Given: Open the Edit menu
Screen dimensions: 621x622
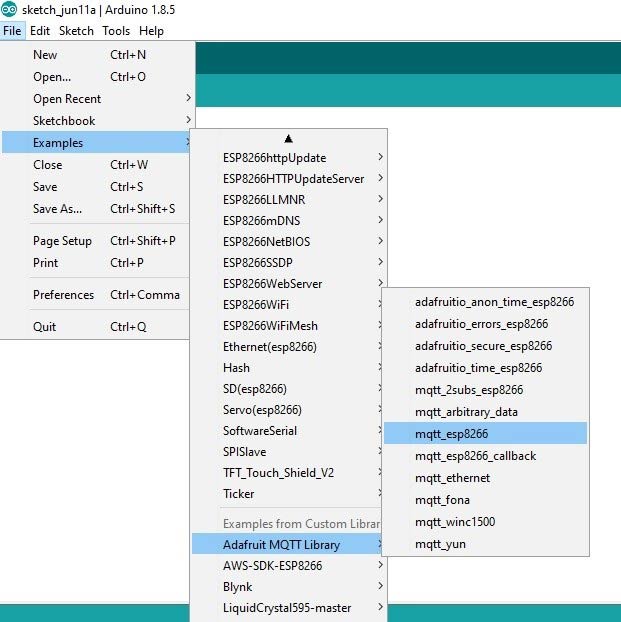Looking at the screenshot, I should pyautogui.click(x=40, y=31).
